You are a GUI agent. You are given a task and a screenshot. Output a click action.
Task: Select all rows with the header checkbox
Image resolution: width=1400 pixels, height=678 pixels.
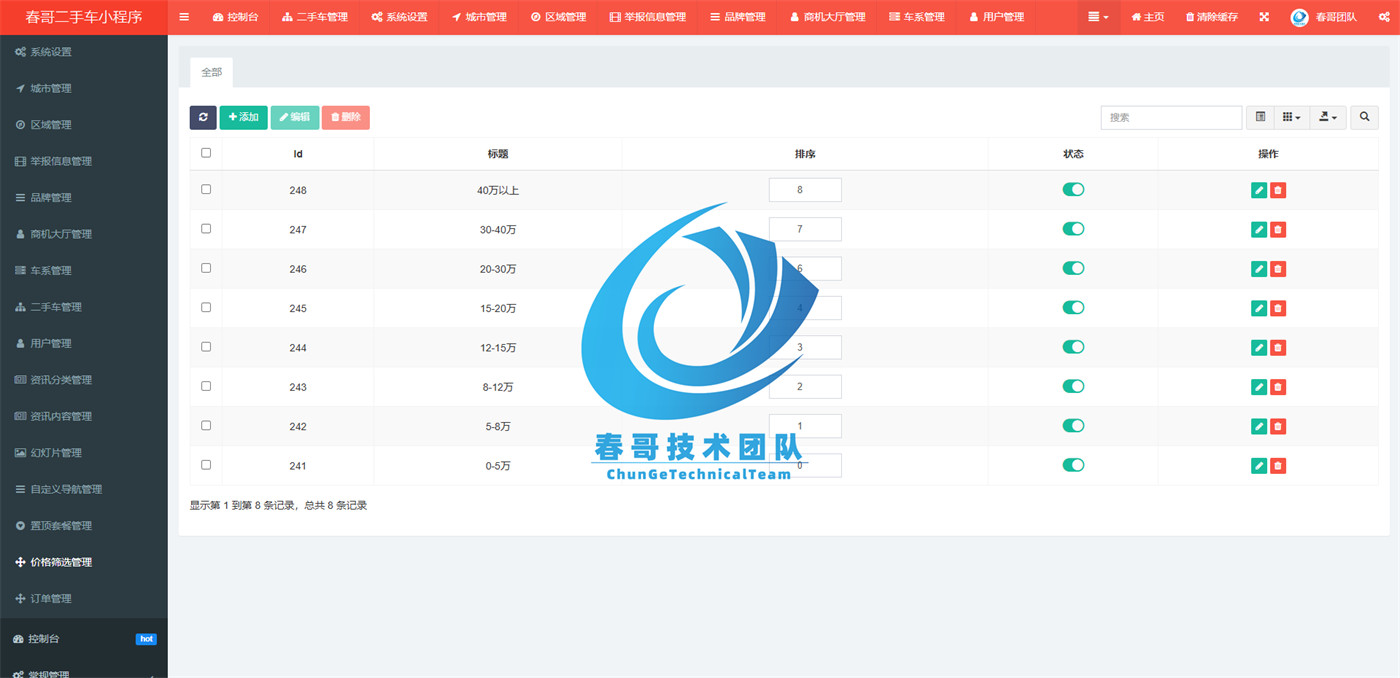(206, 153)
